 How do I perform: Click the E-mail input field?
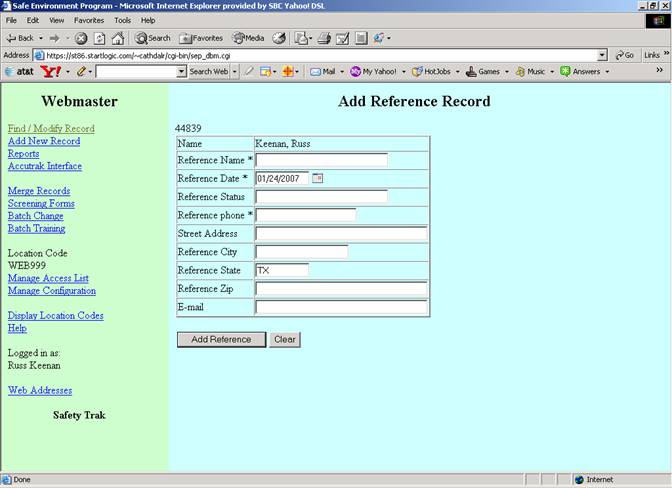click(x=341, y=307)
